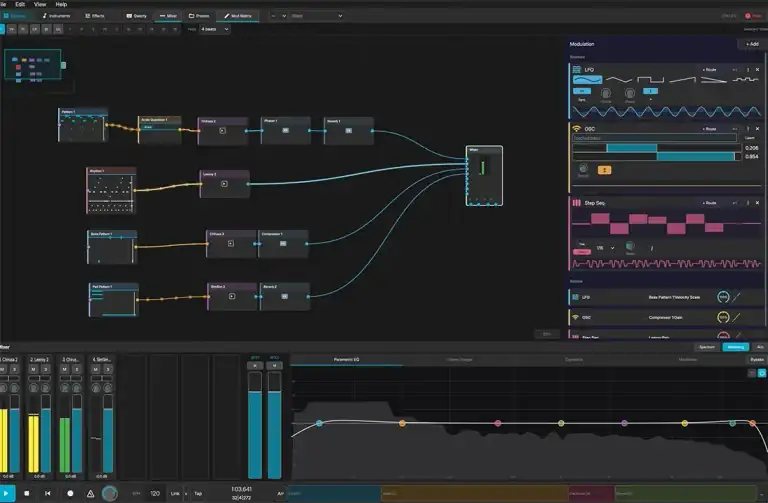
Task: Adjust amount knob for OSC Compressor route
Action: (x=723, y=317)
